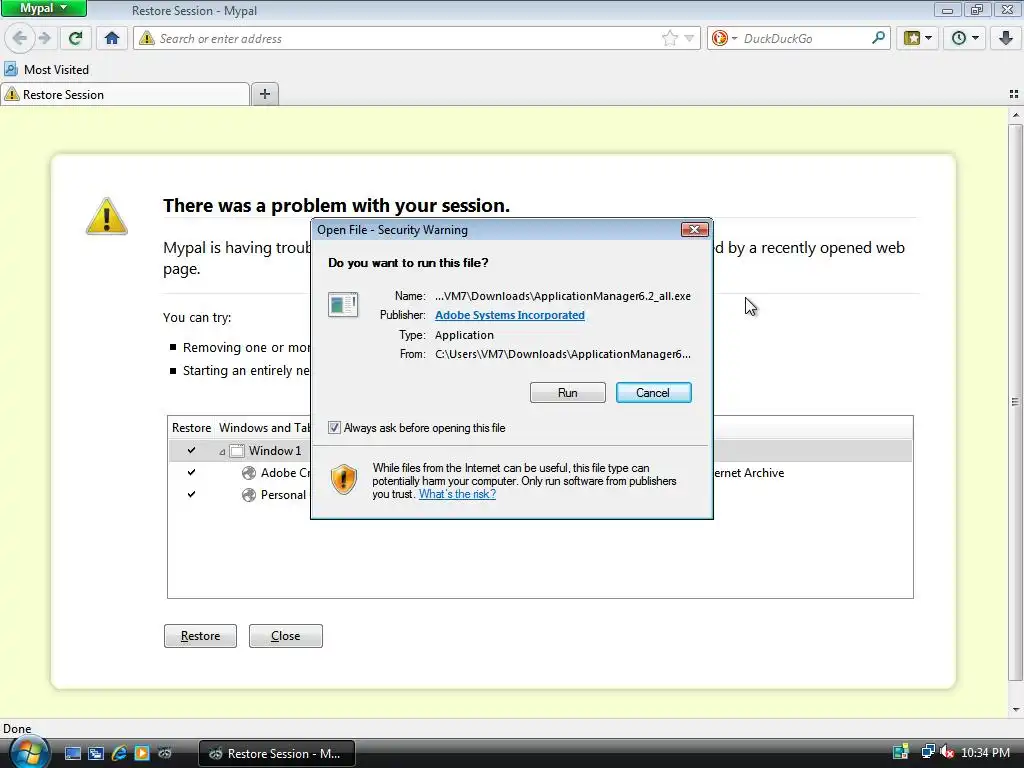Click the Restore button on session page
The width and height of the screenshot is (1024, 768).
click(200, 636)
